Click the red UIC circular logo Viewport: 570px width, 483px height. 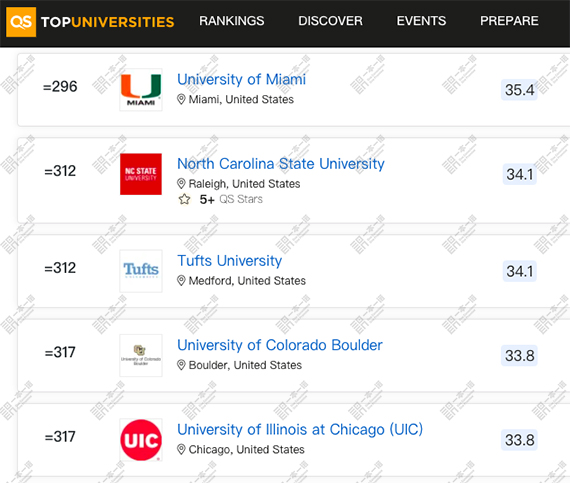(141, 440)
